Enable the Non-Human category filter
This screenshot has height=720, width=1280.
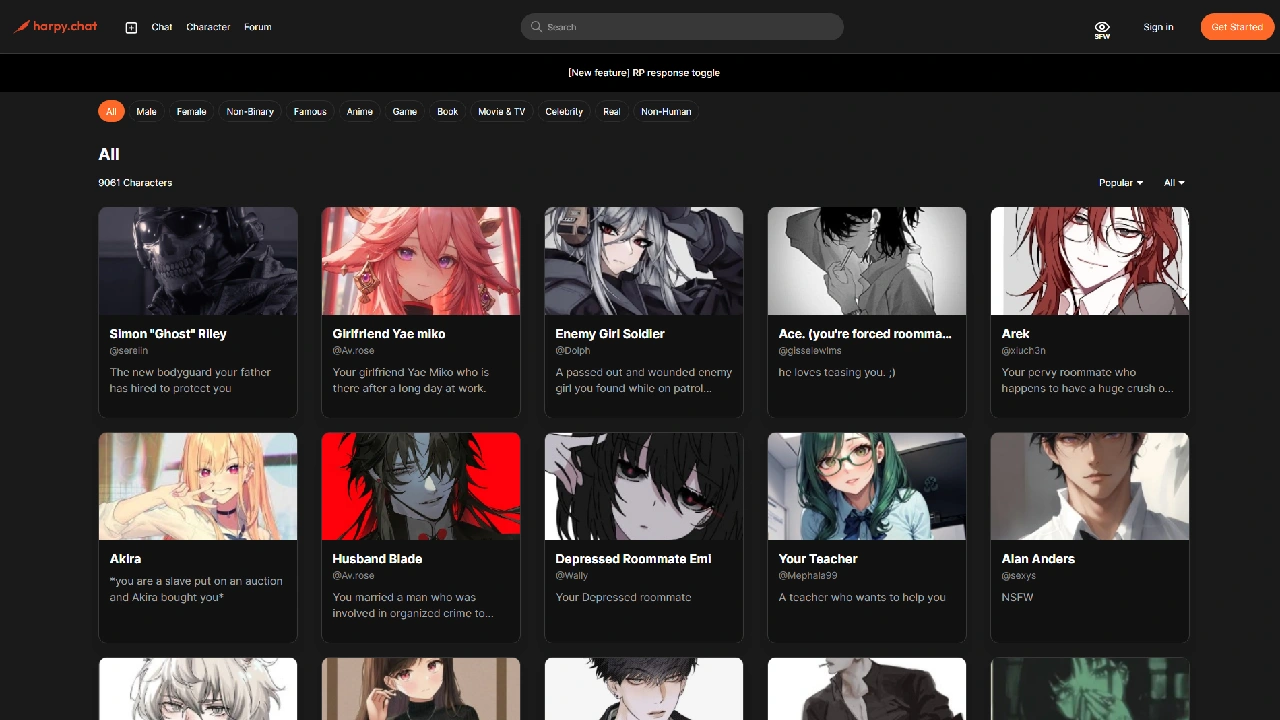click(x=666, y=112)
